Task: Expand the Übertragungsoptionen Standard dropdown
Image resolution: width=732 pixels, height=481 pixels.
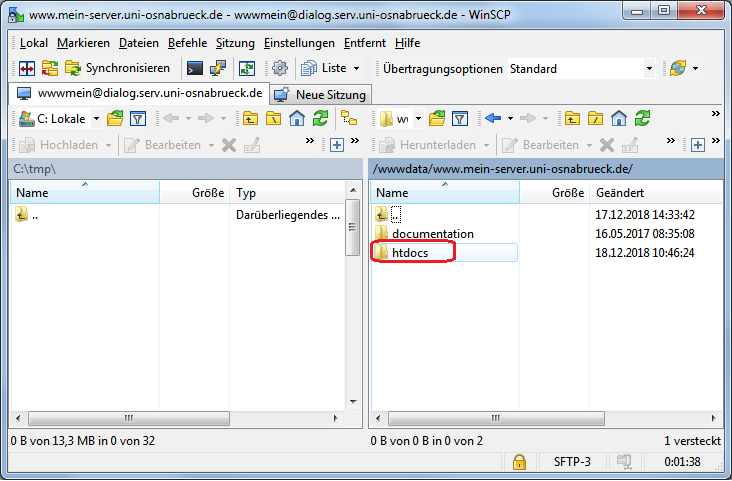Action: point(648,68)
